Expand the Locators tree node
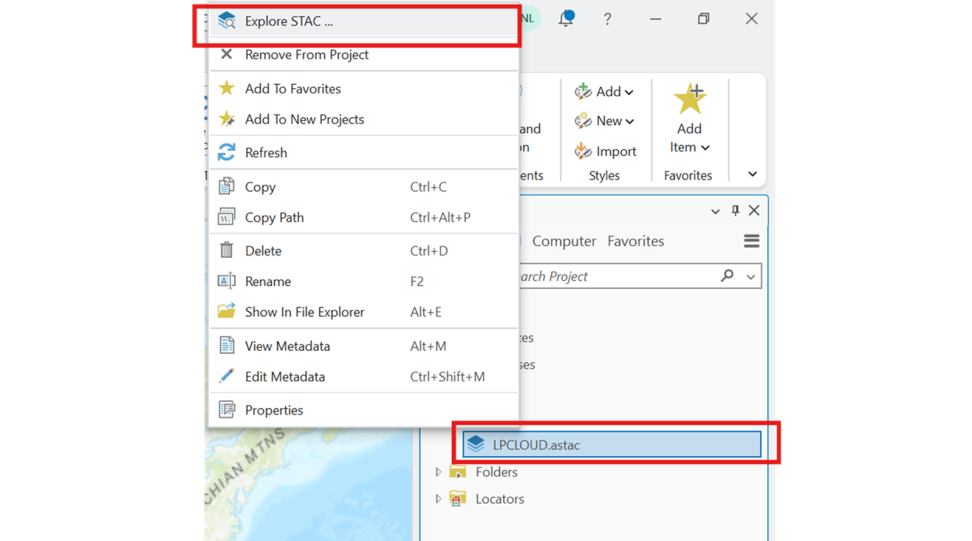The width and height of the screenshot is (972, 541). click(438, 499)
